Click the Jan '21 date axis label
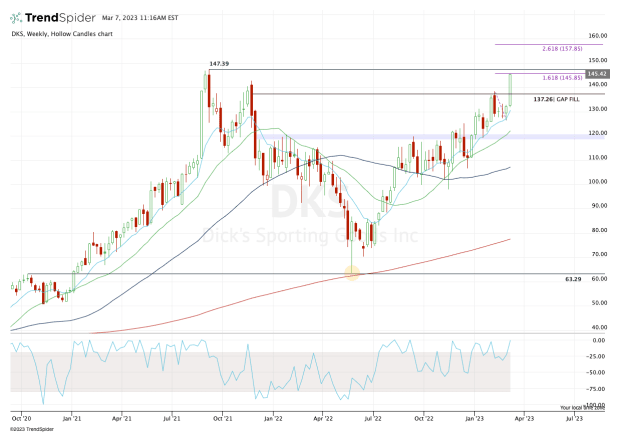The height and width of the screenshot is (434, 620). 72,418
